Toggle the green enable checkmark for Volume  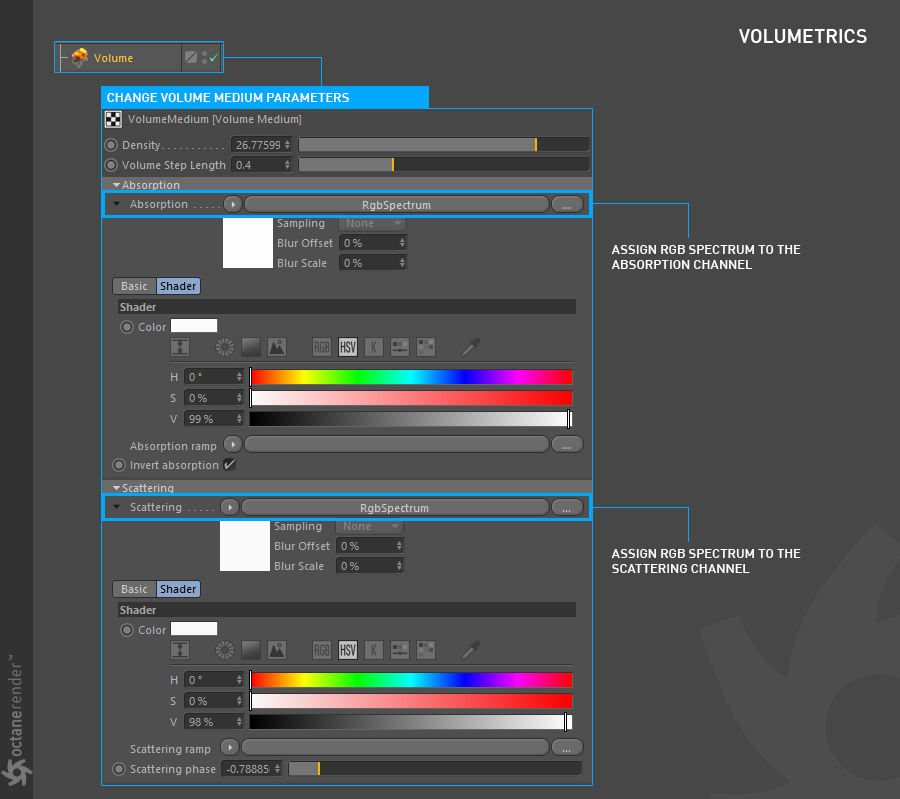coord(214,58)
